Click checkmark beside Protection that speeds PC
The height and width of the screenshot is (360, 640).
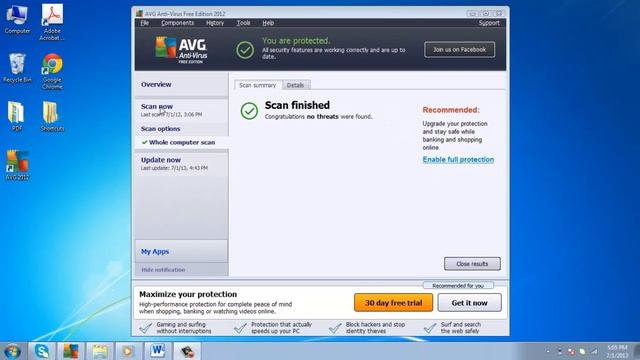(x=240, y=328)
